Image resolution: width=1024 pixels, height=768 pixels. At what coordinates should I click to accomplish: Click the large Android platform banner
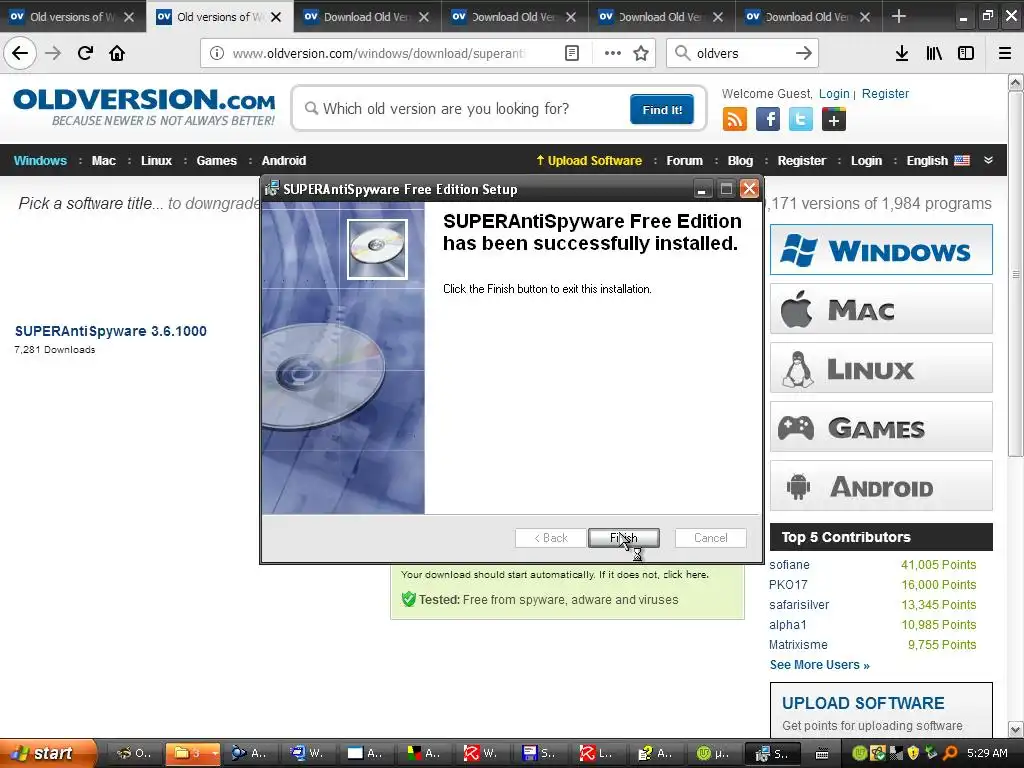[881, 486]
